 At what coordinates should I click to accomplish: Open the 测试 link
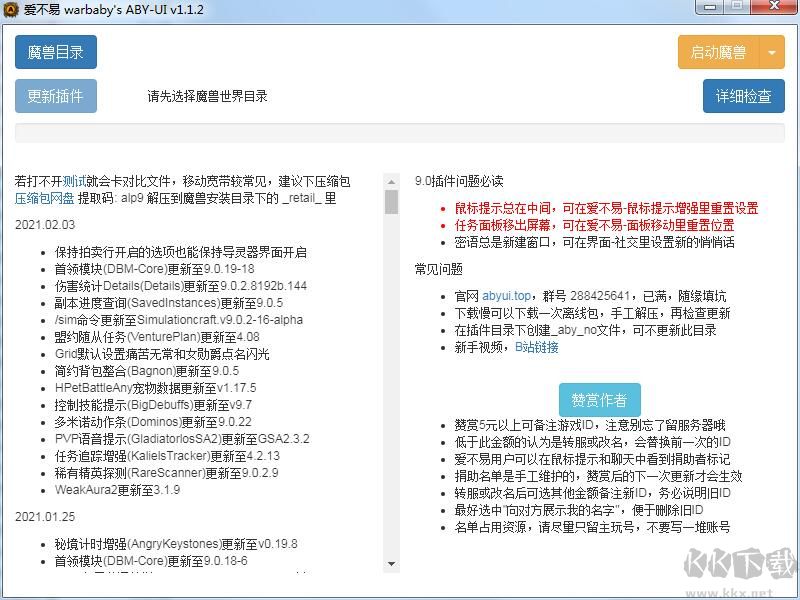tap(74, 181)
